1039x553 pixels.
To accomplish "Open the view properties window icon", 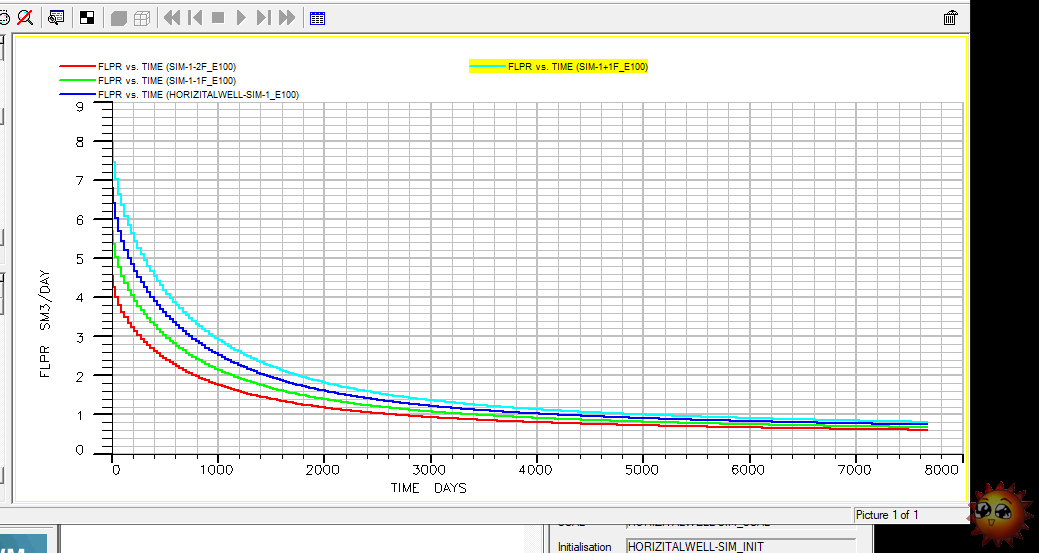I will point(56,18).
